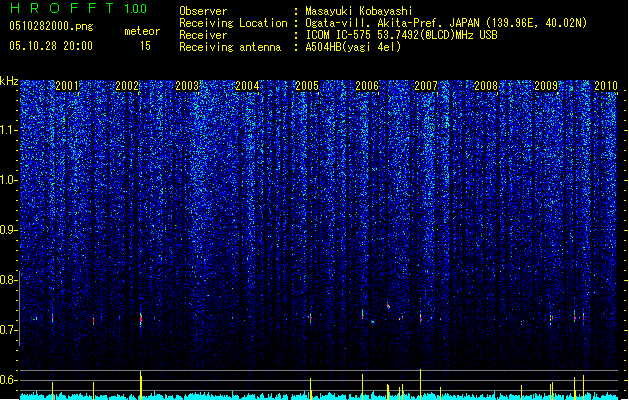The width and height of the screenshot is (629, 400).
Task: Click the 2009 time marker
Action: click(x=546, y=86)
